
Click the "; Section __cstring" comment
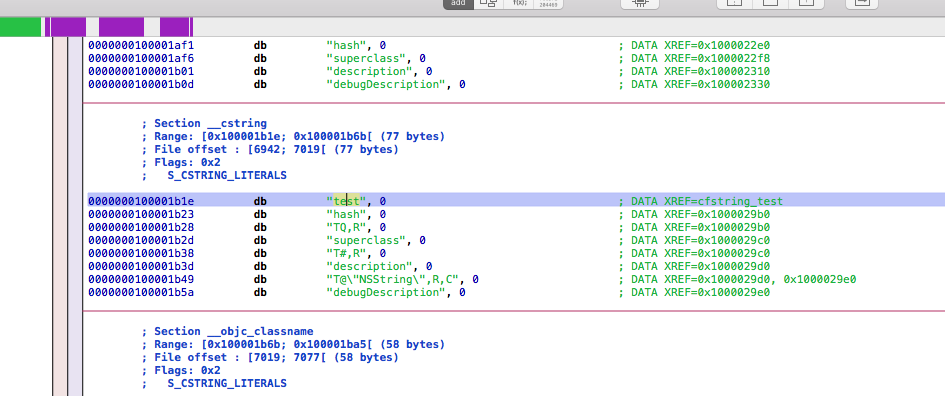204,124
